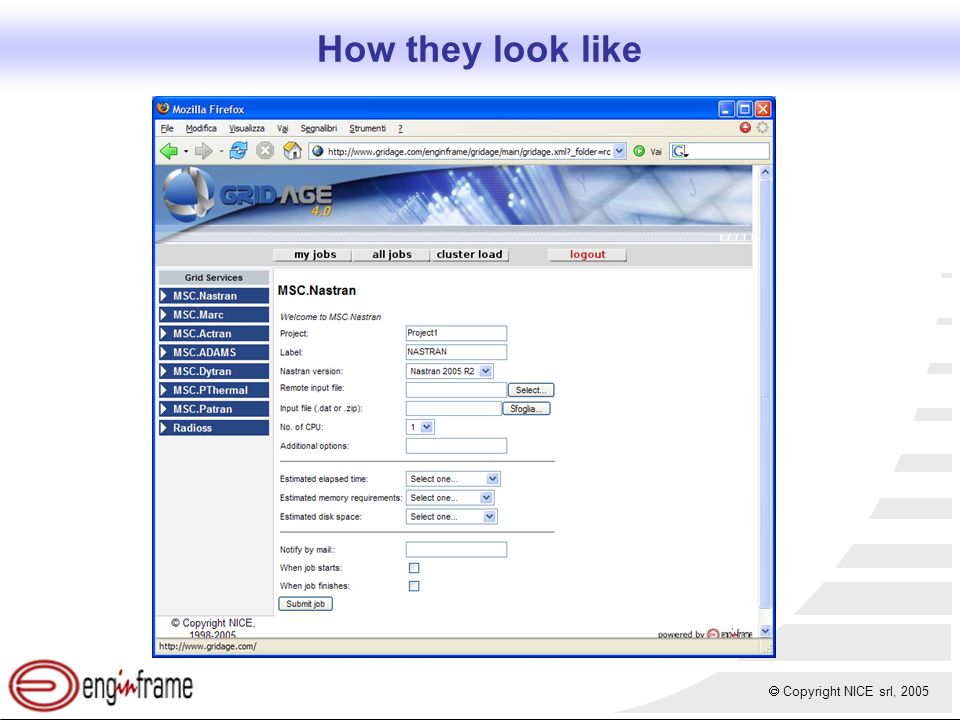The image size is (960, 720).
Task: Click the Firefox back arrow icon
Action: tap(168, 151)
